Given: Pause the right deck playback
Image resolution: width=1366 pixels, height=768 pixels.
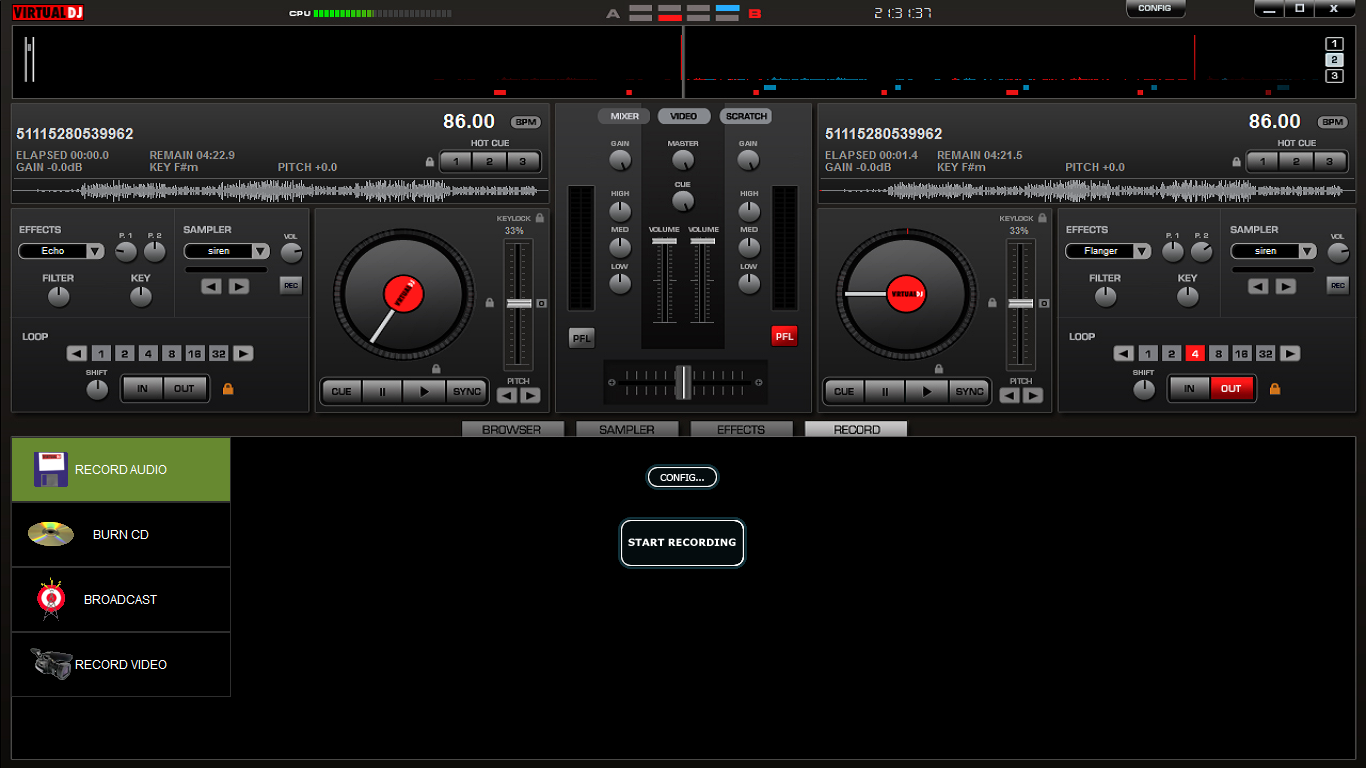Looking at the screenshot, I should click(884, 391).
